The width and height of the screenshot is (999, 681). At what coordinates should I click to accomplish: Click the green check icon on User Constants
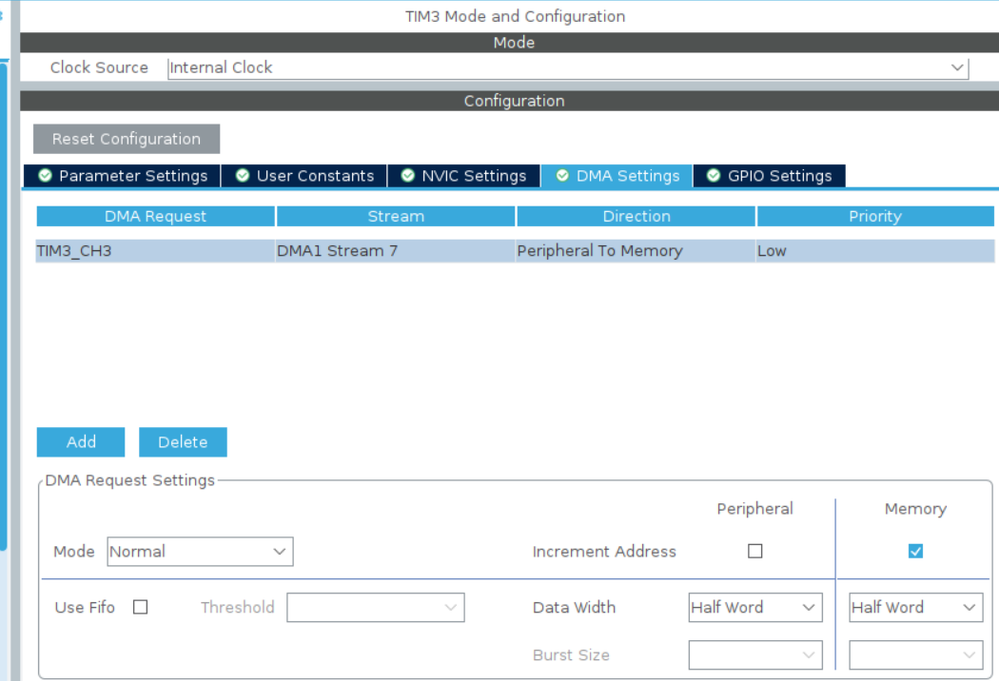click(x=243, y=175)
